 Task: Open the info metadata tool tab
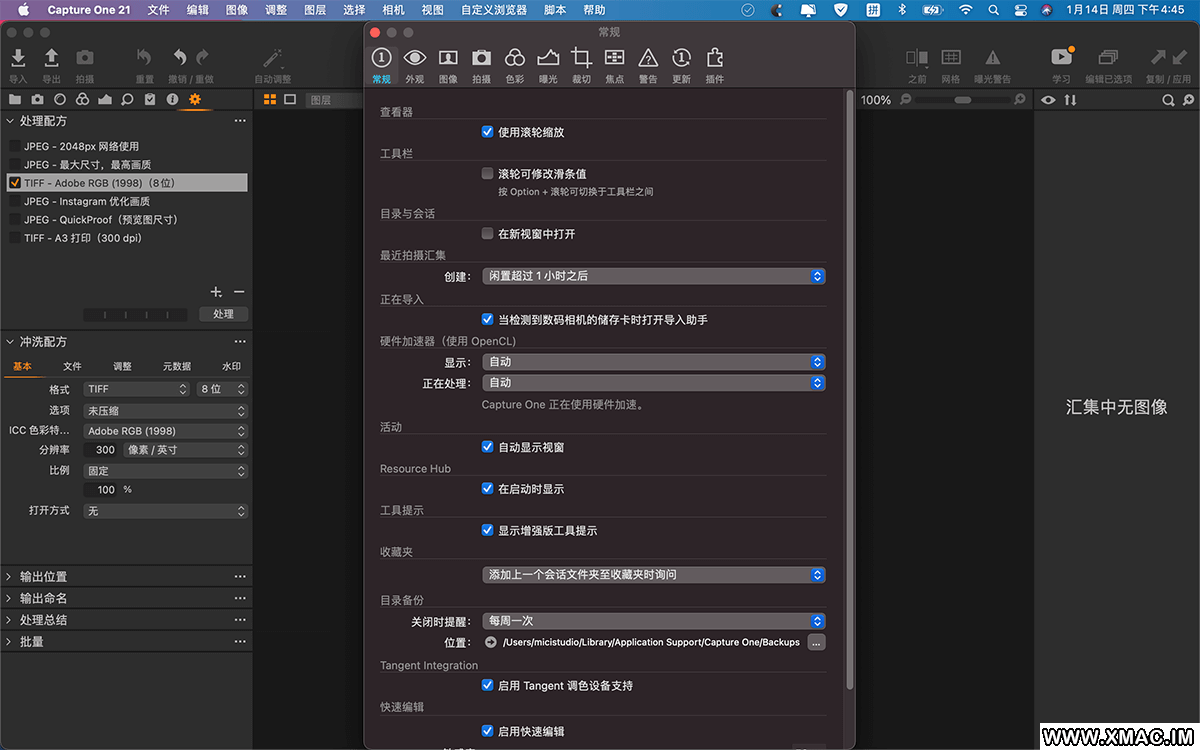172,99
